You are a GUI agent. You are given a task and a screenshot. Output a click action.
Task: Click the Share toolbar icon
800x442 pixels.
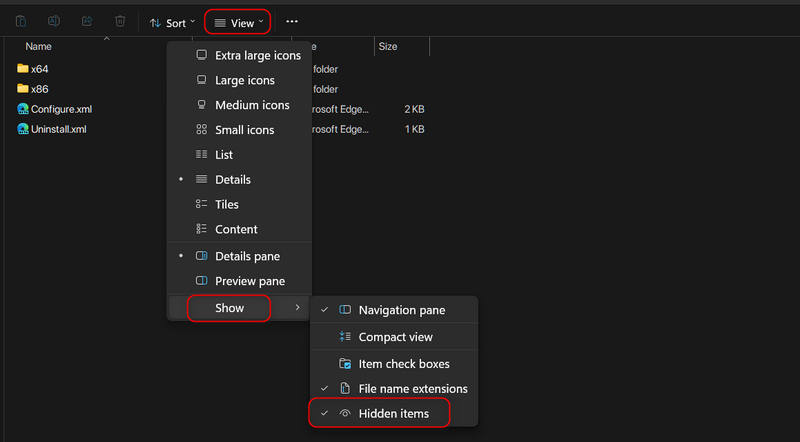(x=87, y=21)
